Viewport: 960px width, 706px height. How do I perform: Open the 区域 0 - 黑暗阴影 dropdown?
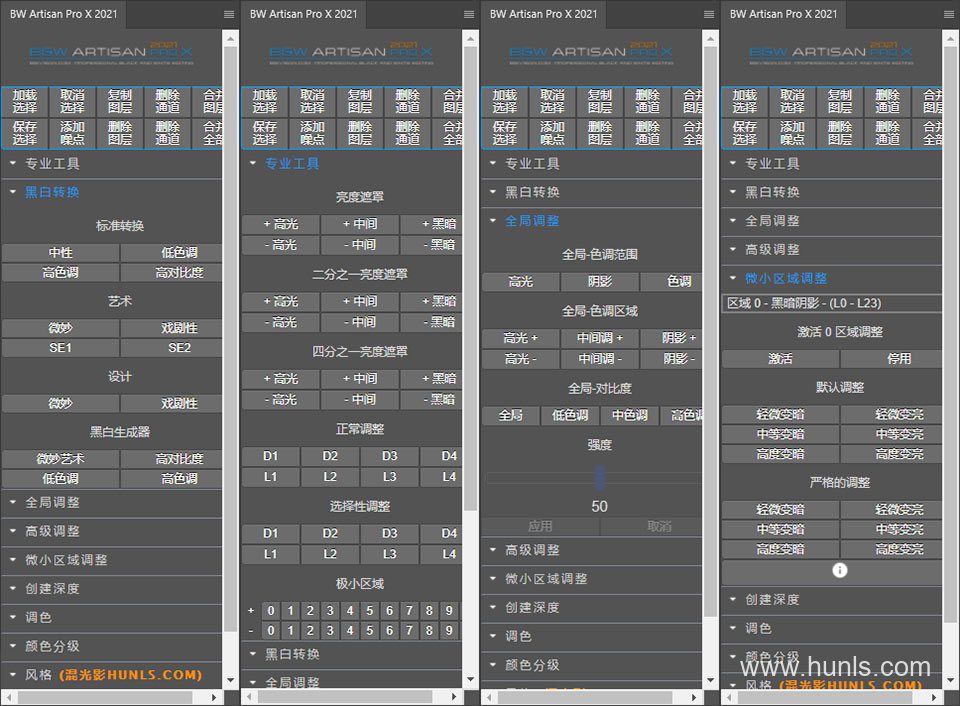[x=832, y=303]
